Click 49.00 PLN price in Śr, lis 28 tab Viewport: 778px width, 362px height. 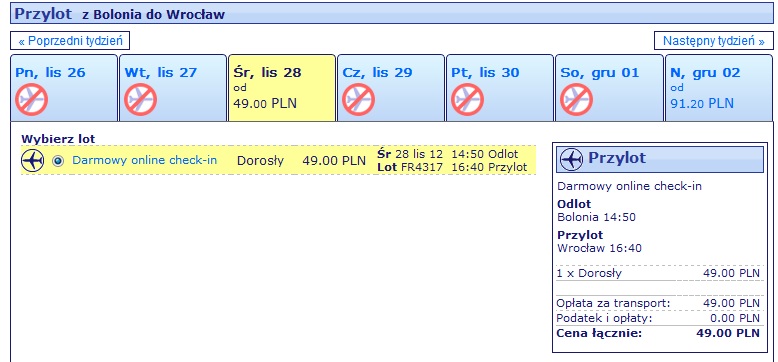tap(264, 104)
